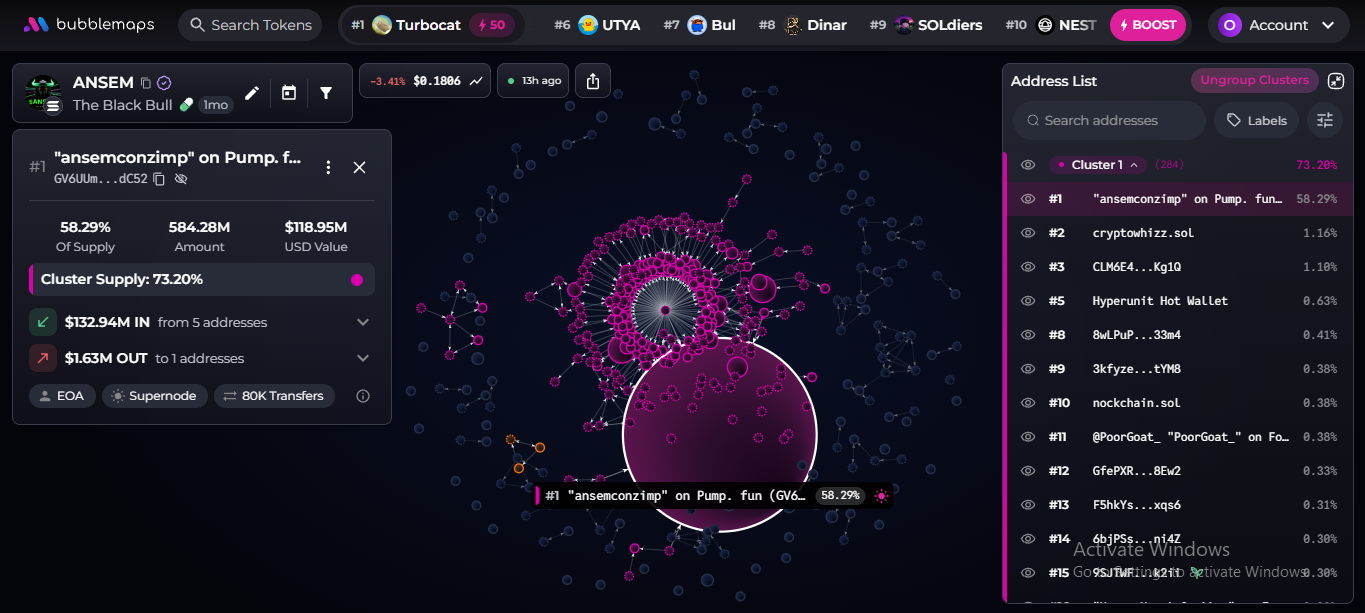Expand the $132.94M IN row

click(202, 322)
